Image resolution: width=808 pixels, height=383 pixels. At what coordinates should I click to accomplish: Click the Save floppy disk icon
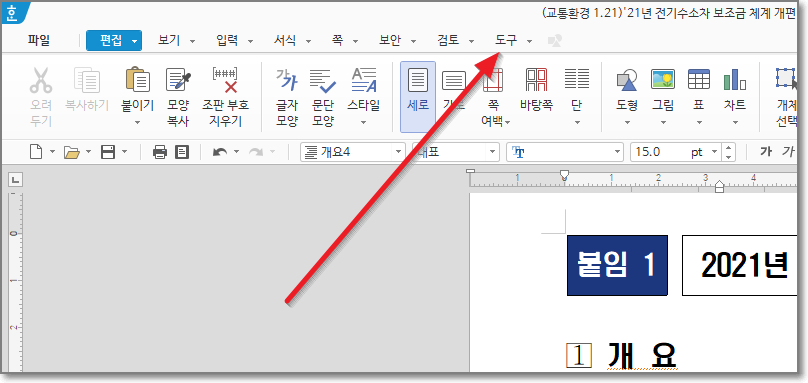pos(108,152)
